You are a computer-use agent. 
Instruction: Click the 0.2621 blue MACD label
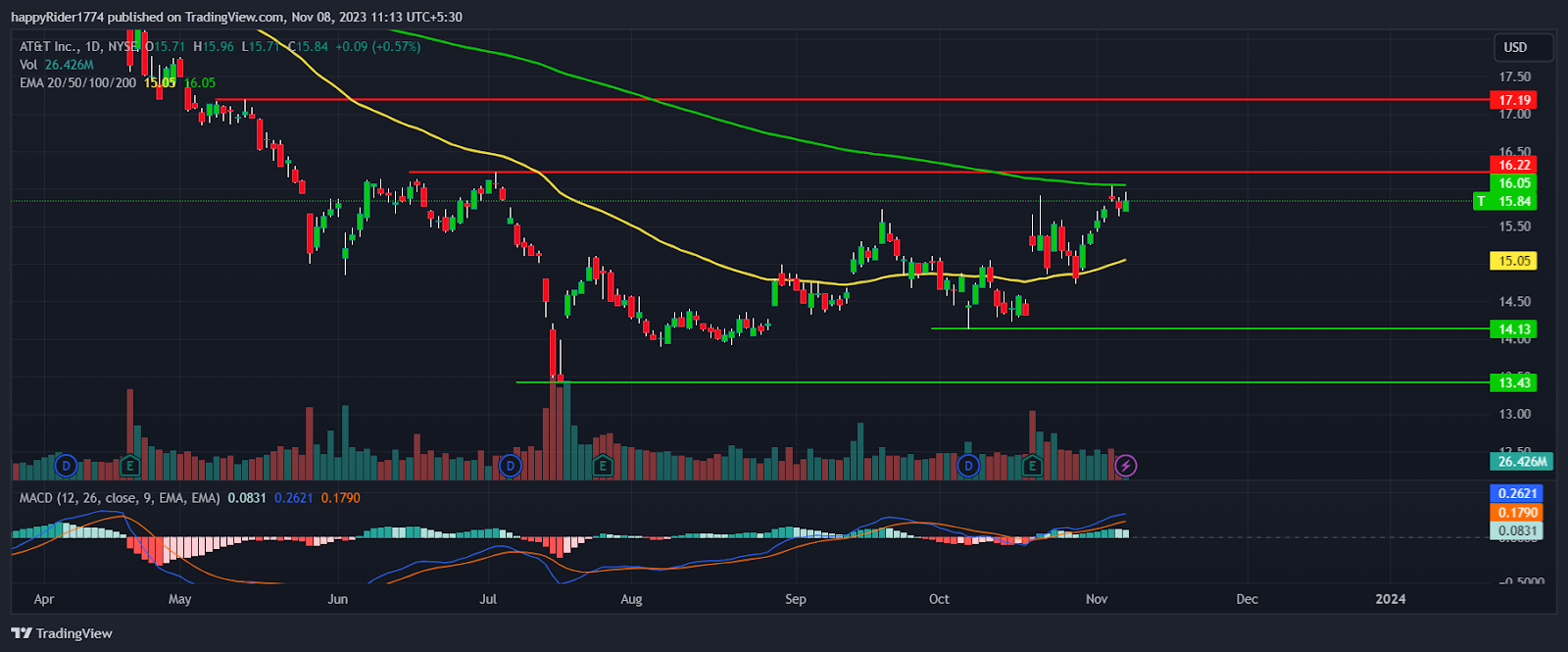click(x=1516, y=493)
